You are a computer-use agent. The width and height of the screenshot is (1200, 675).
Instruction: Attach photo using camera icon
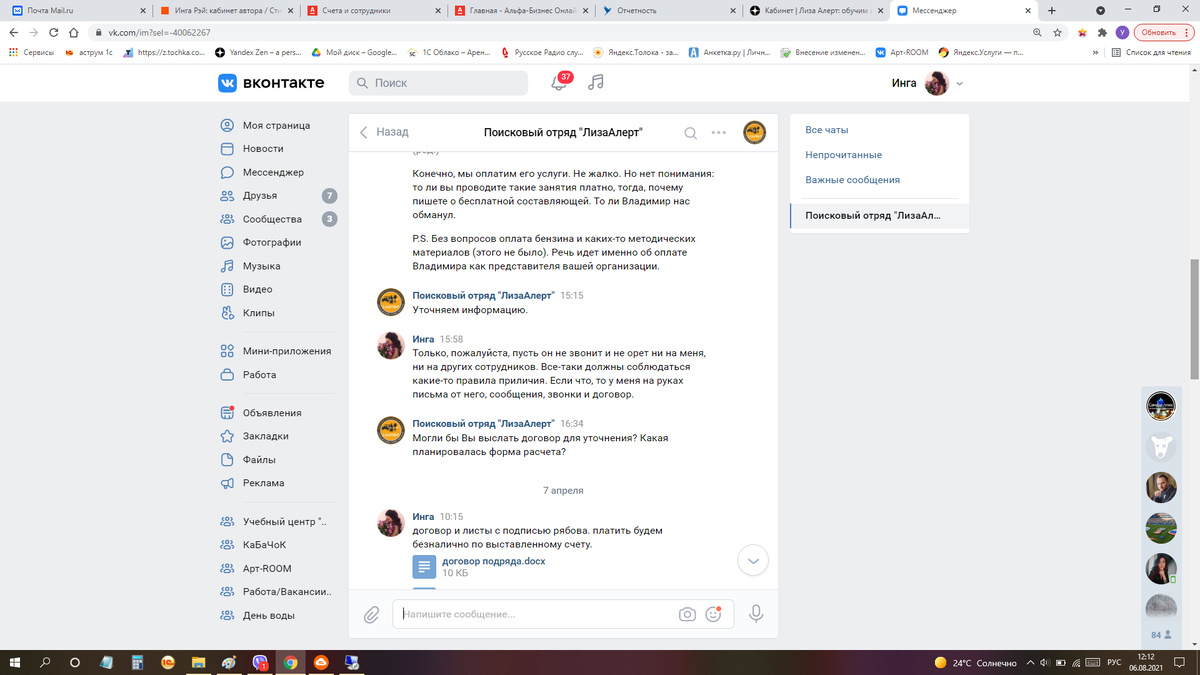[x=687, y=614]
